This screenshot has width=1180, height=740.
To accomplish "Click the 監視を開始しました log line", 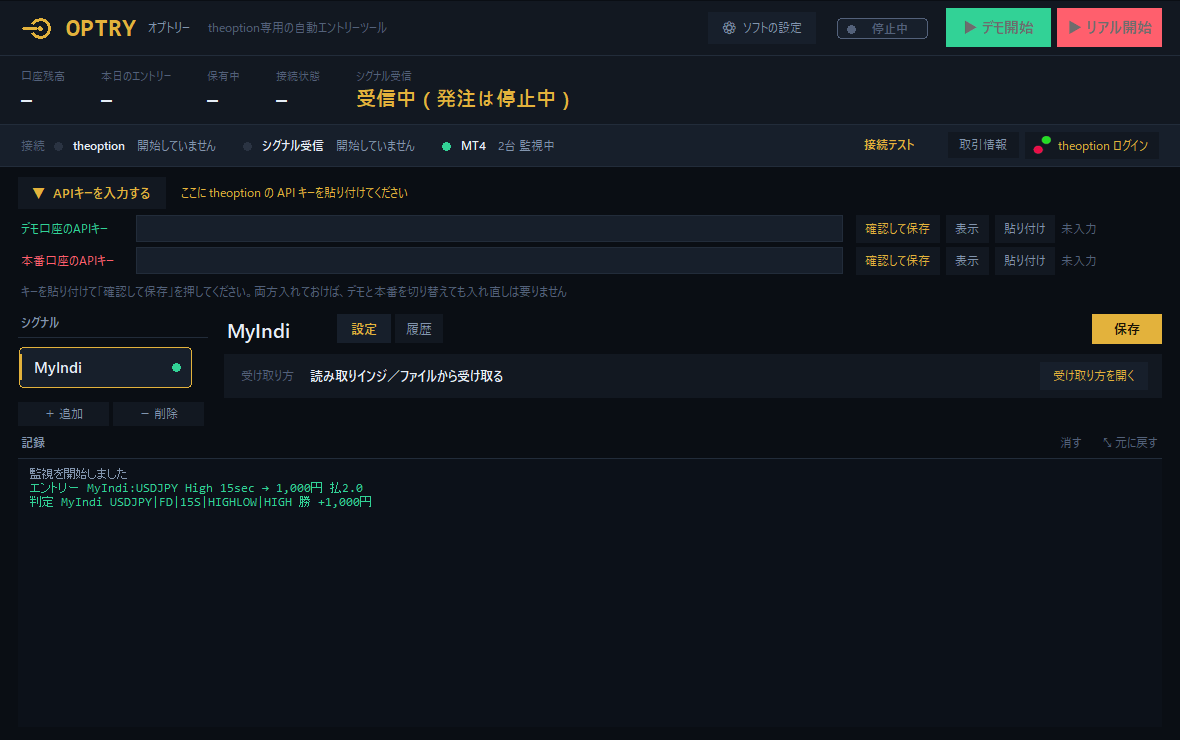I will [x=78, y=474].
